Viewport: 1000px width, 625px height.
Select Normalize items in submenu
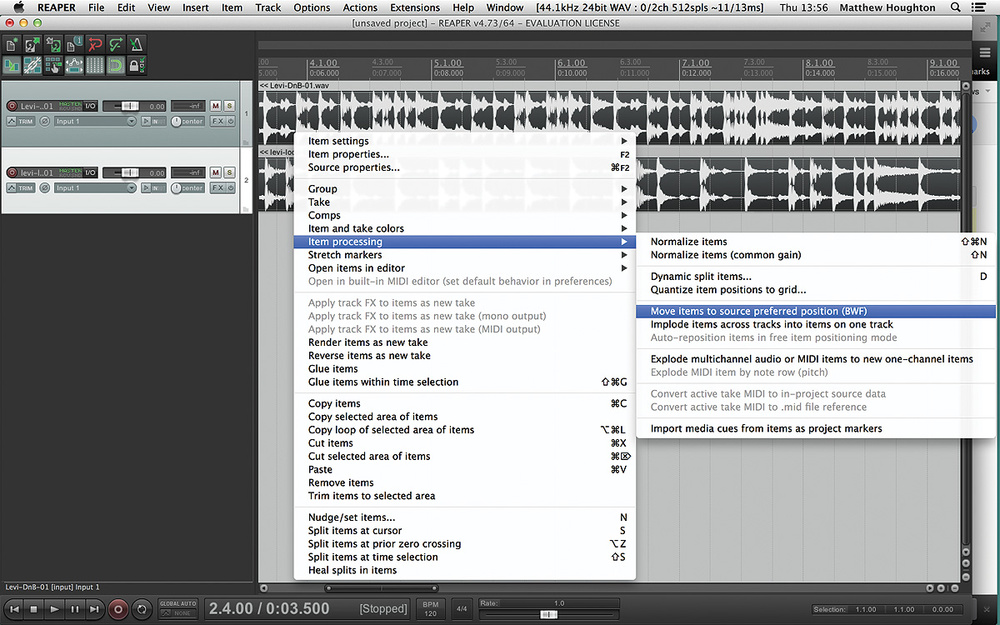tap(816, 242)
